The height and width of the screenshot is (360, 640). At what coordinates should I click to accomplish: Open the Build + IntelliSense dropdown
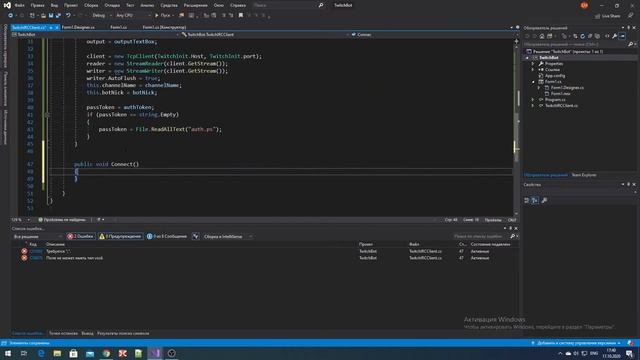pos(227,236)
